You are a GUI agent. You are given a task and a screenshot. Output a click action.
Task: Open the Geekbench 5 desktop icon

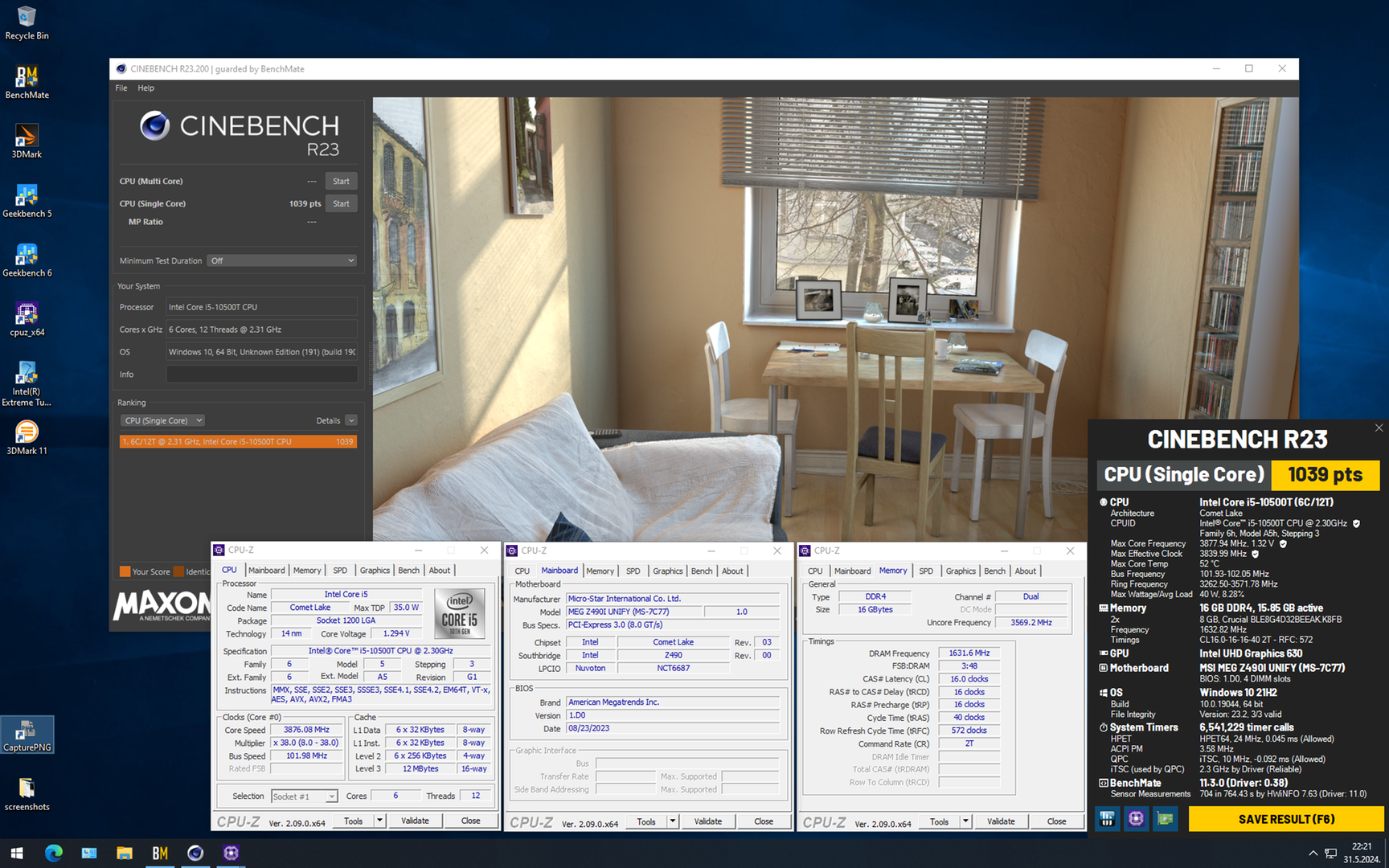27,201
